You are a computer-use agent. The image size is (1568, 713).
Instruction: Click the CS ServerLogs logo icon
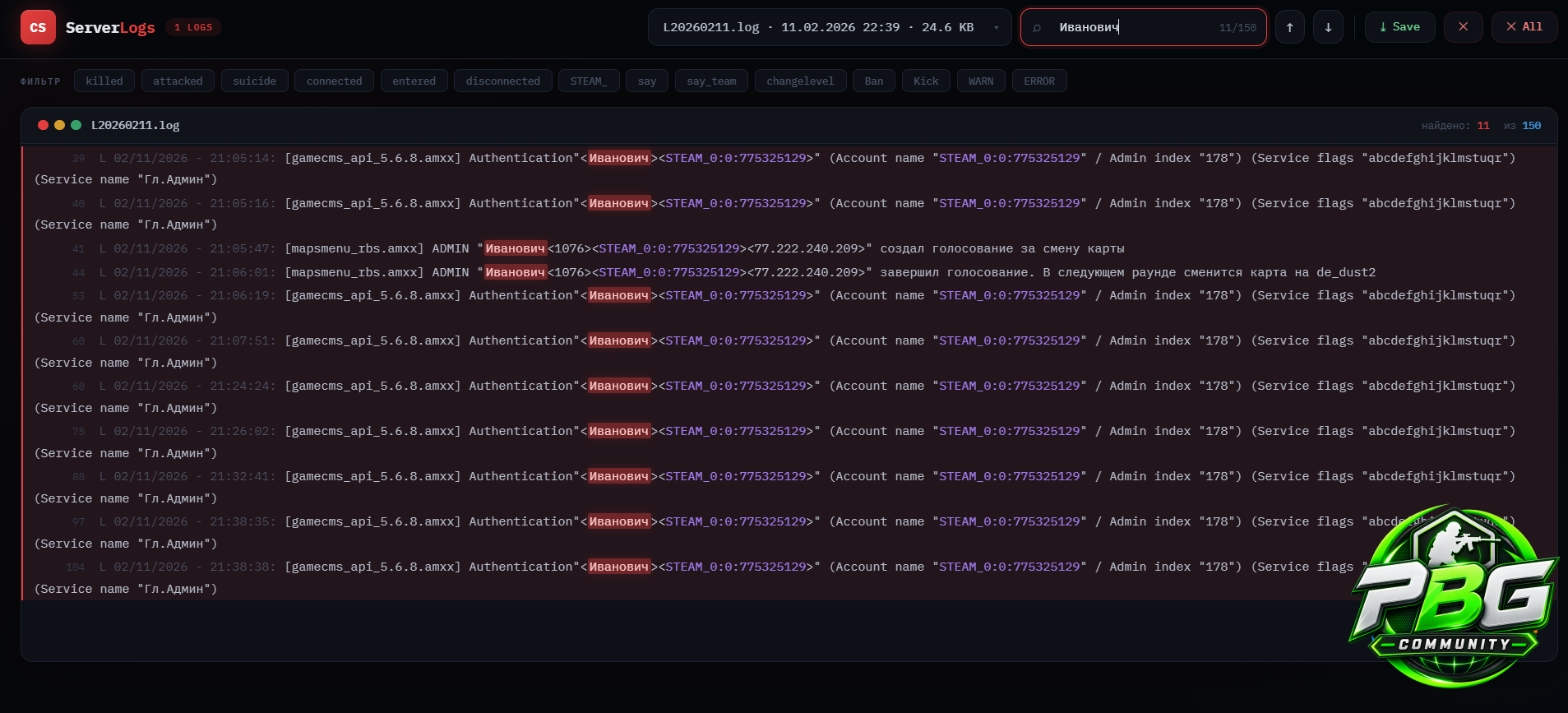38,27
